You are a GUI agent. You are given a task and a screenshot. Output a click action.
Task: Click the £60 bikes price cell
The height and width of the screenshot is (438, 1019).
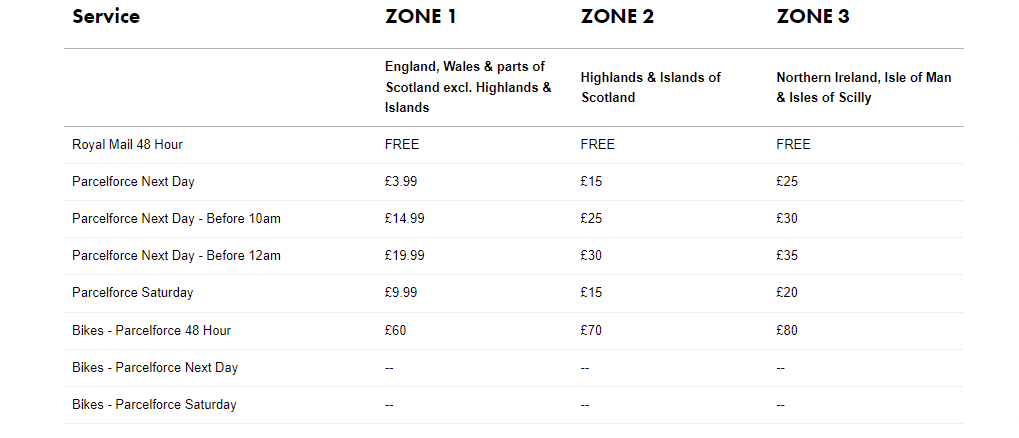pos(395,330)
